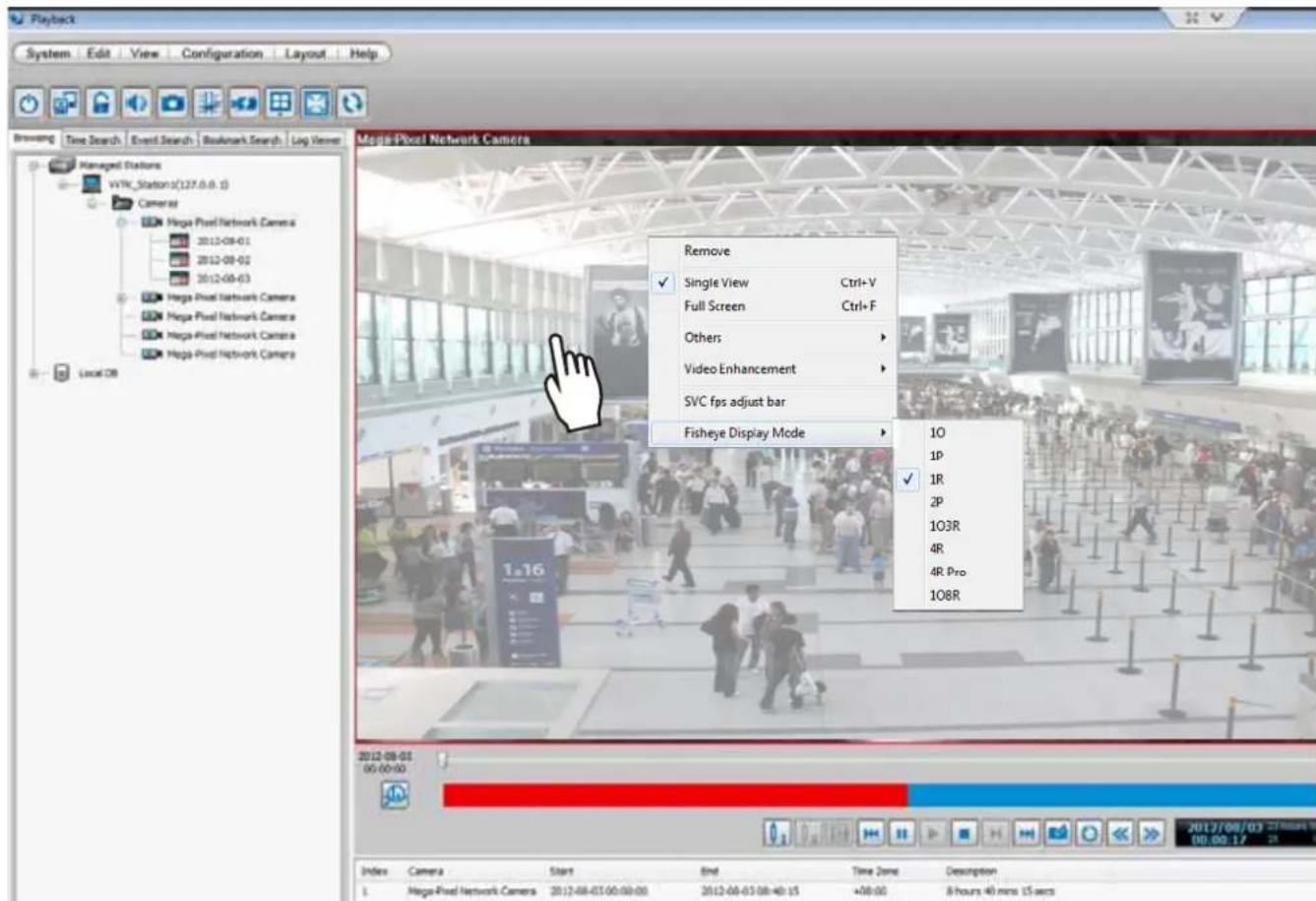The image size is (1316, 901).
Task: Open the Fisheye Display Mode submenu
Action: 772,432
